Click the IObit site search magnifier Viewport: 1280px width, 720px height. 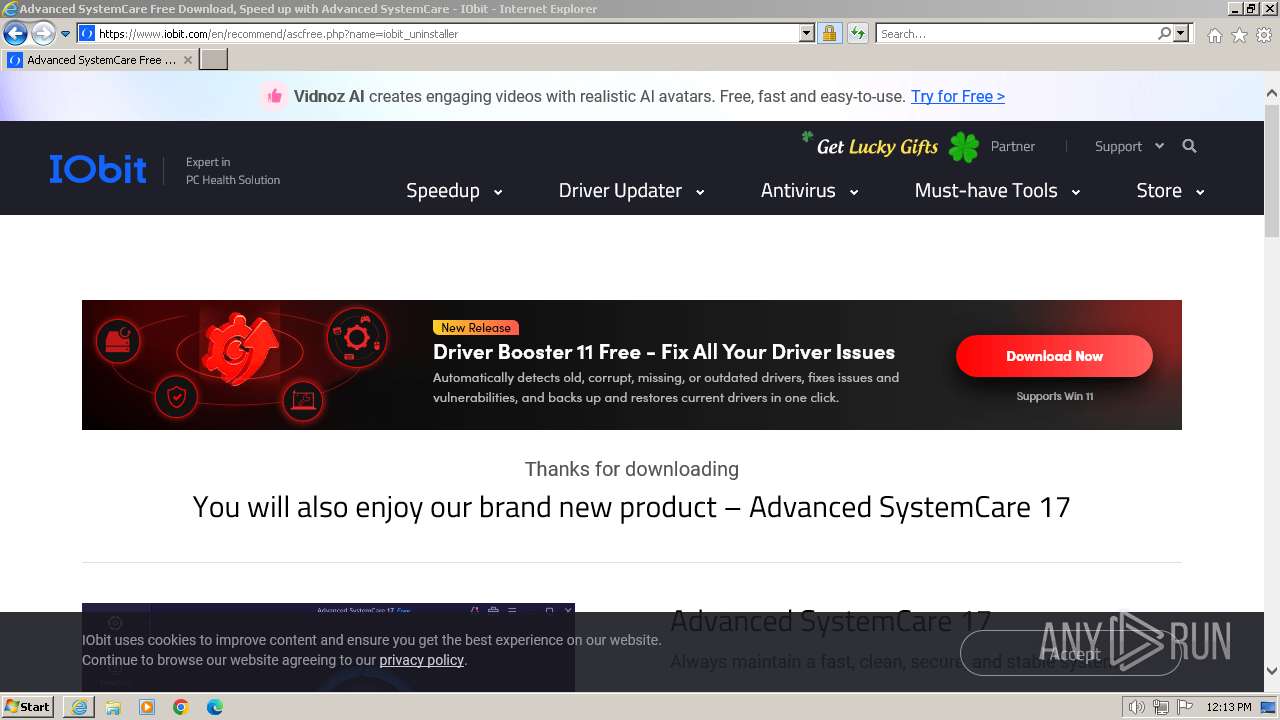click(x=1189, y=146)
